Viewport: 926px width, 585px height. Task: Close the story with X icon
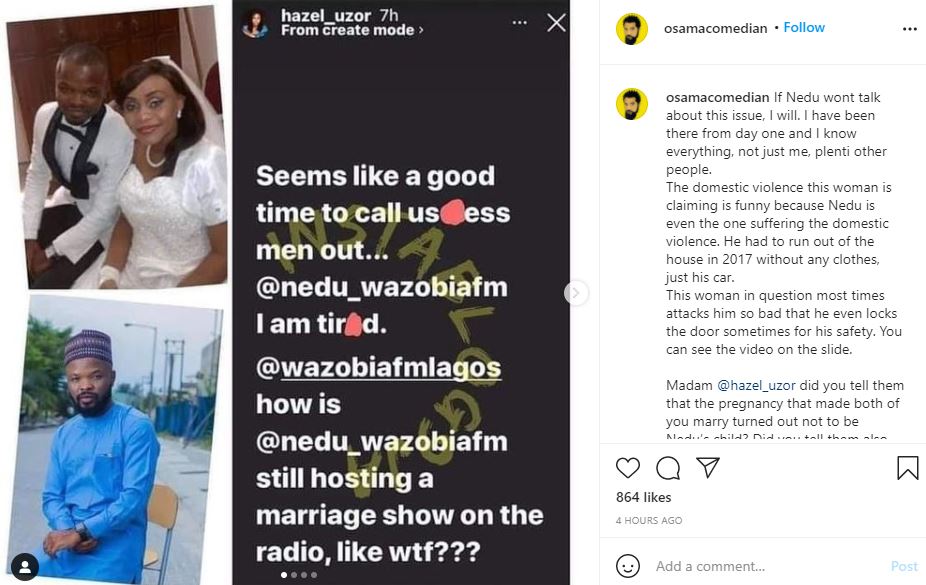click(x=556, y=22)
